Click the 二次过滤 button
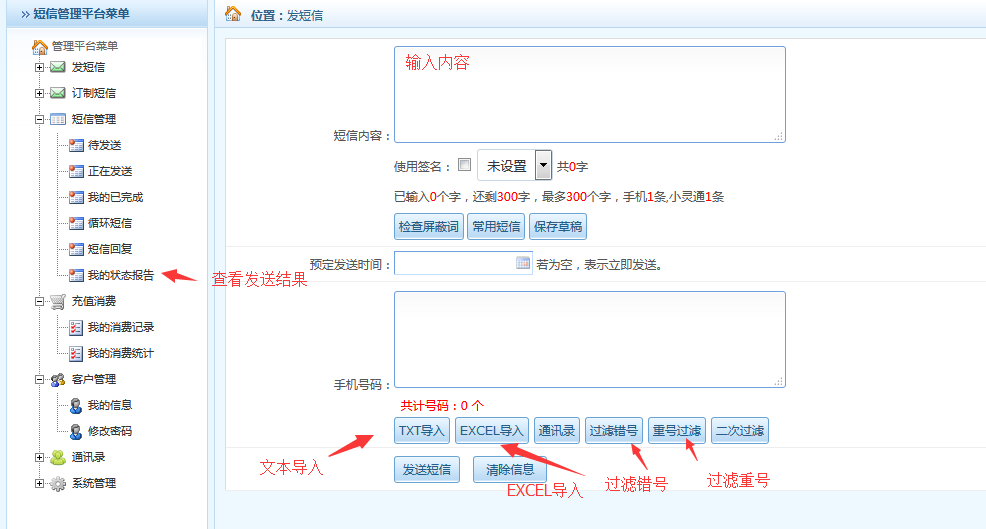Viewport: 986px width, 529px height. point(740,431)
